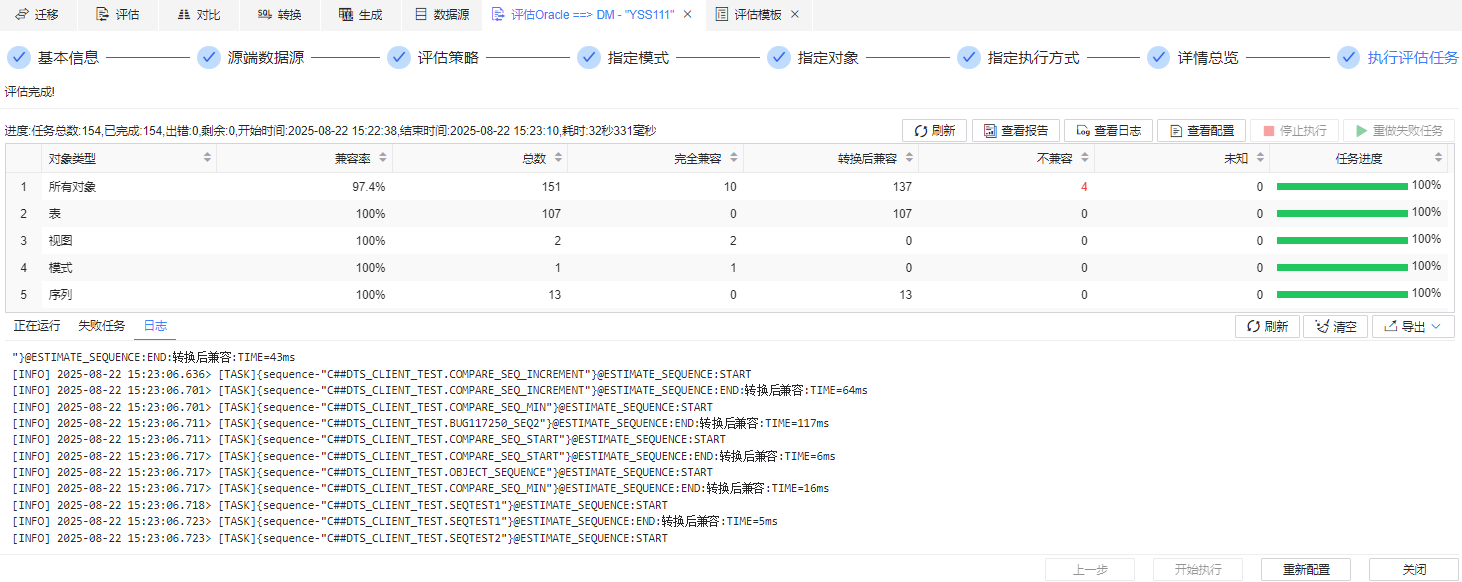
Task: Switch to the 对比 tab
Action: pos(198,15)
